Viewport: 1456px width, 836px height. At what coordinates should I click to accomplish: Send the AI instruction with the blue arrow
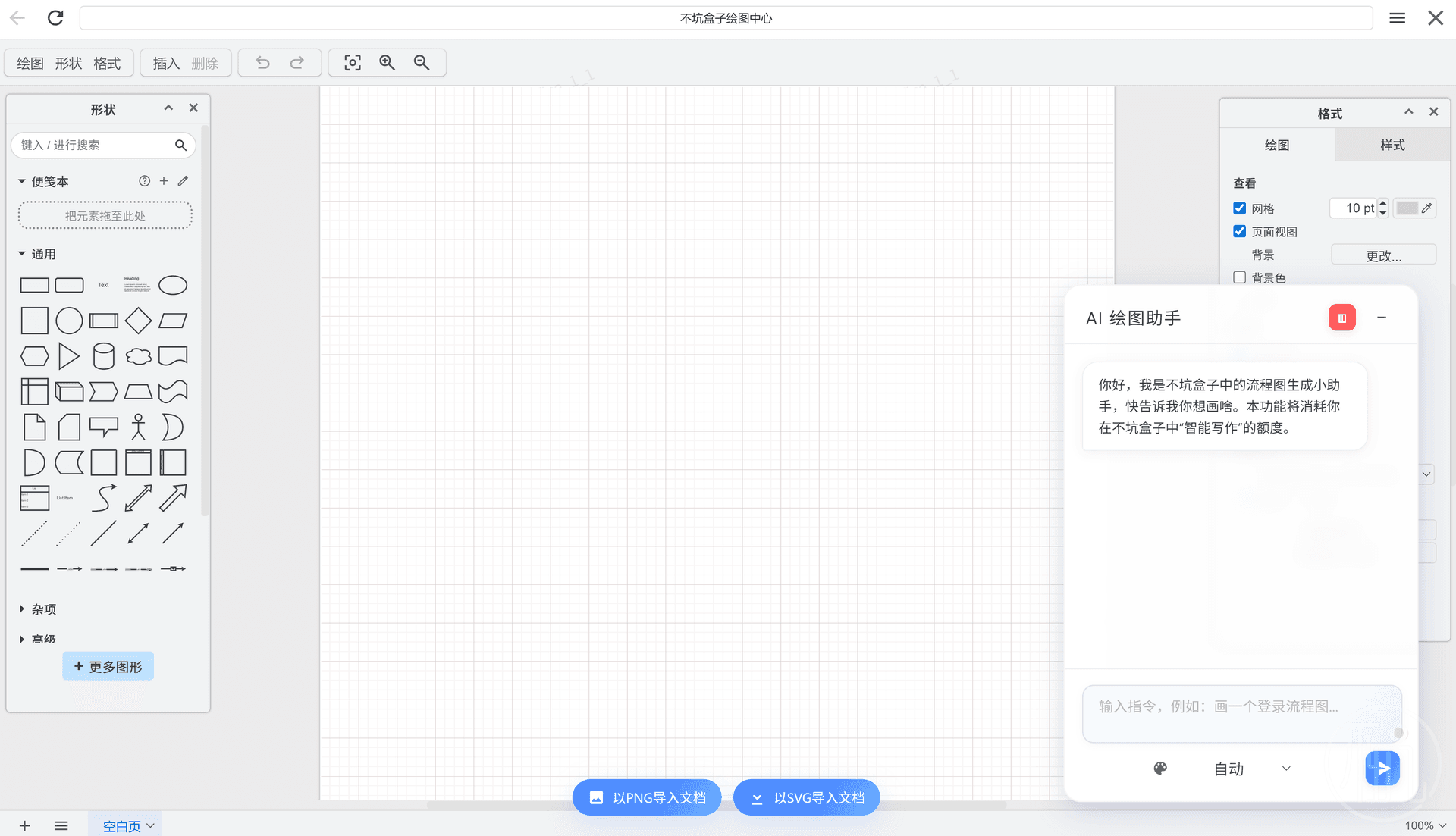point(1382,769)
